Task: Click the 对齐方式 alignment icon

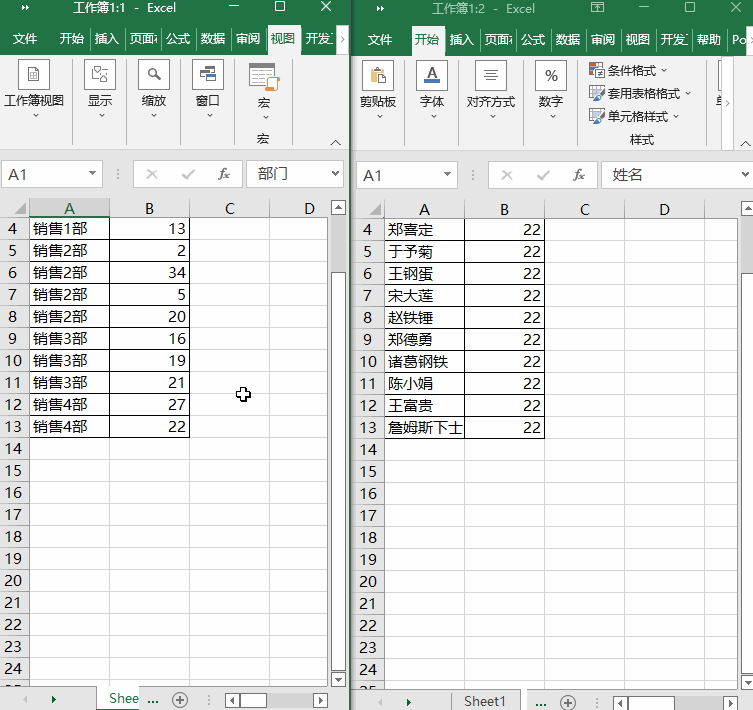Action: pyautogui.click(x=491, y=75)
